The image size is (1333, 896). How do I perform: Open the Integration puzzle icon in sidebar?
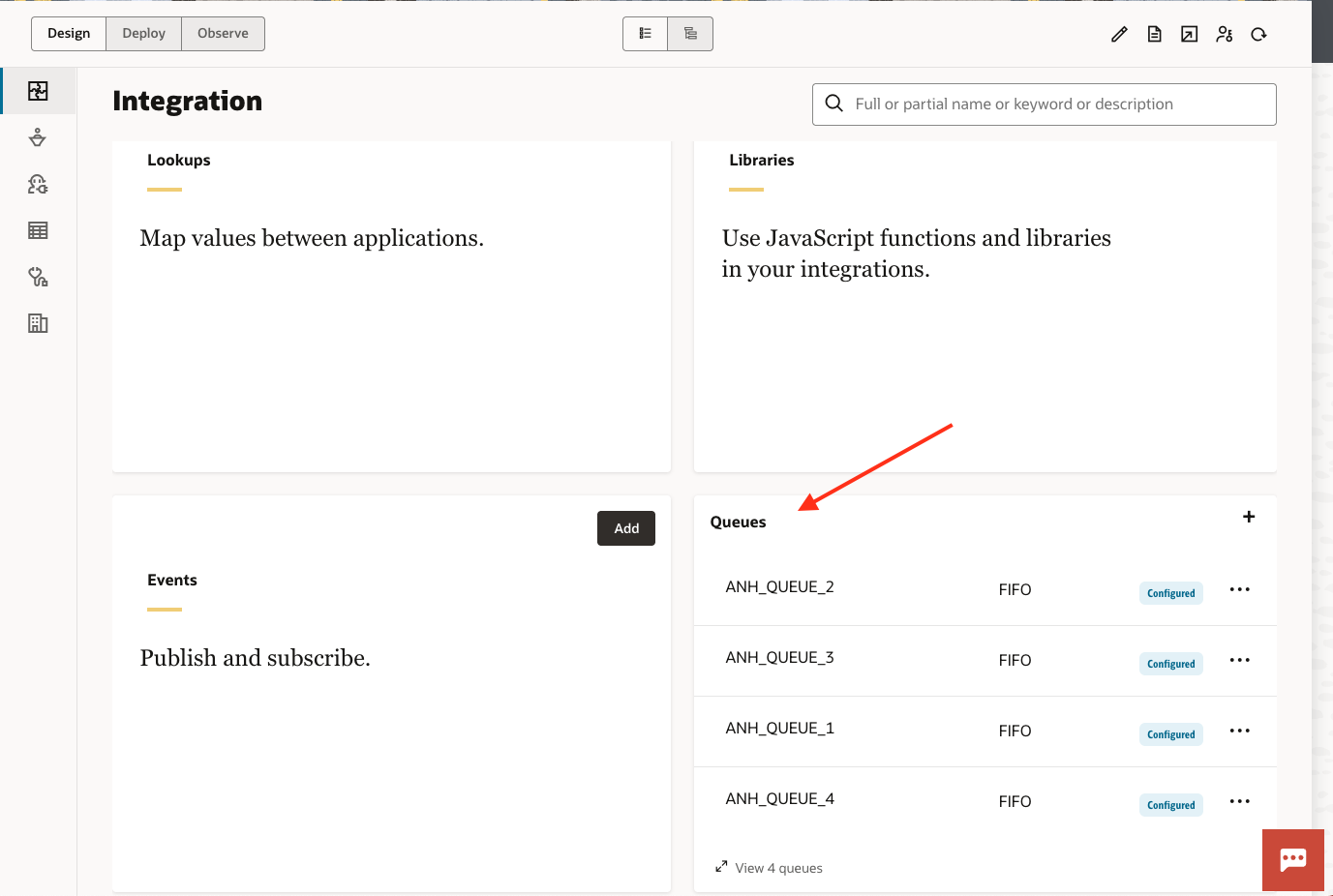coord(38,91)
